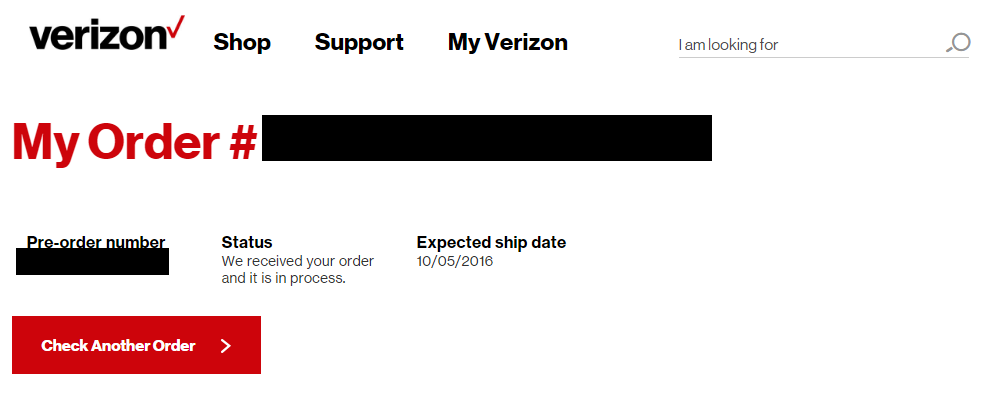
Task: Click the Check Another Order button
Action: (137, 345)
